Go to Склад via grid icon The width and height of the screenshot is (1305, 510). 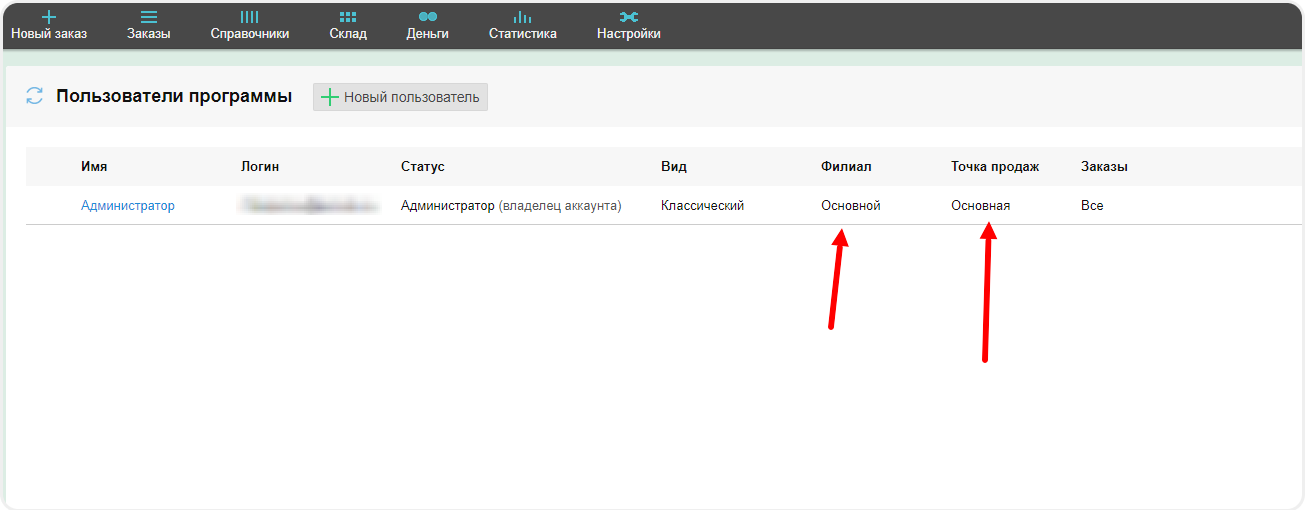pyautogui.click(x=347, y=17)
